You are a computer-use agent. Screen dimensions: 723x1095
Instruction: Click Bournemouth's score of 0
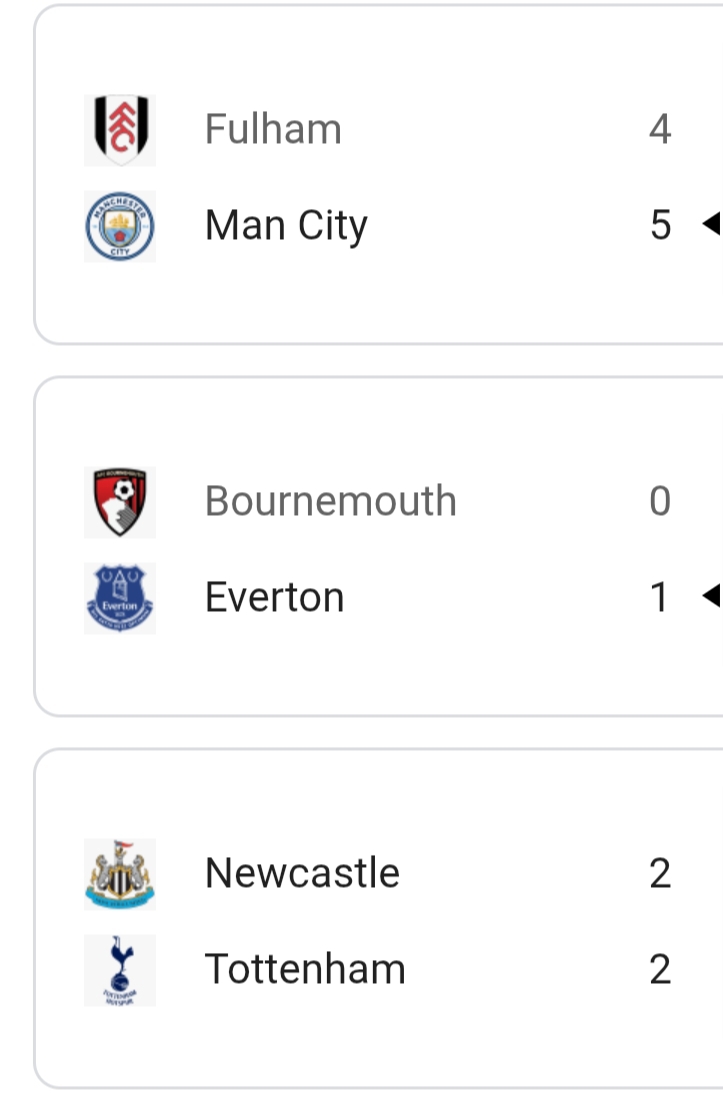(x=660, y=502)
